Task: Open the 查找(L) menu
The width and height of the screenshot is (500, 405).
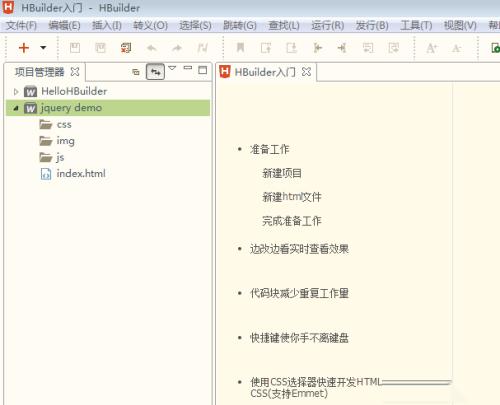Action: pos(284,25)
